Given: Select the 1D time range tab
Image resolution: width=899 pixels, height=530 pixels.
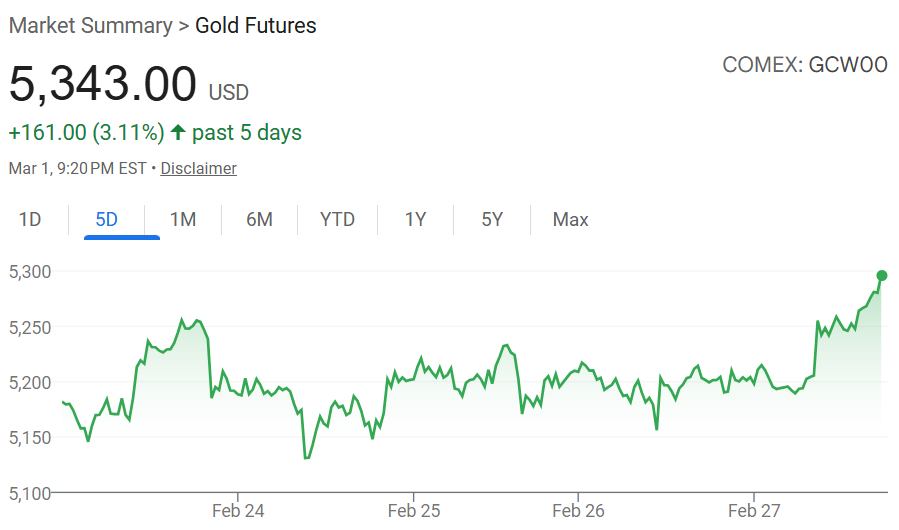Looking at the screenshot, I should click(x=30, y=219).
